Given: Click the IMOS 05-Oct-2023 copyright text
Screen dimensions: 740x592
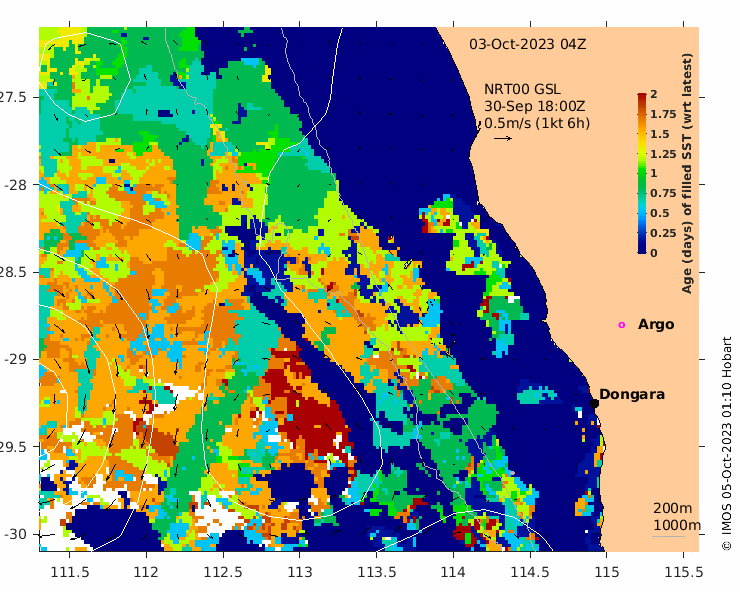Looking at the screenshot, I should point(727,443).
